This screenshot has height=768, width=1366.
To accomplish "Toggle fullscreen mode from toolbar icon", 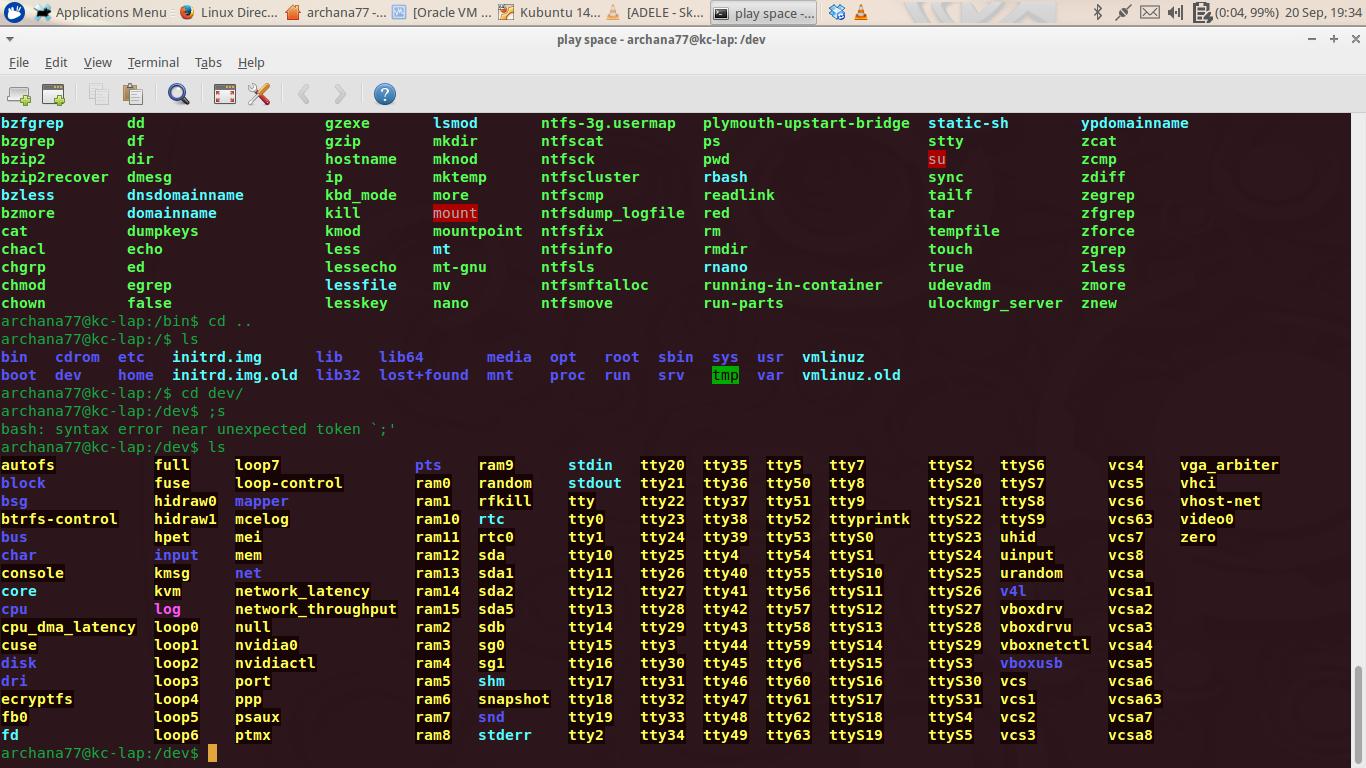I will [x=225, y=94].
